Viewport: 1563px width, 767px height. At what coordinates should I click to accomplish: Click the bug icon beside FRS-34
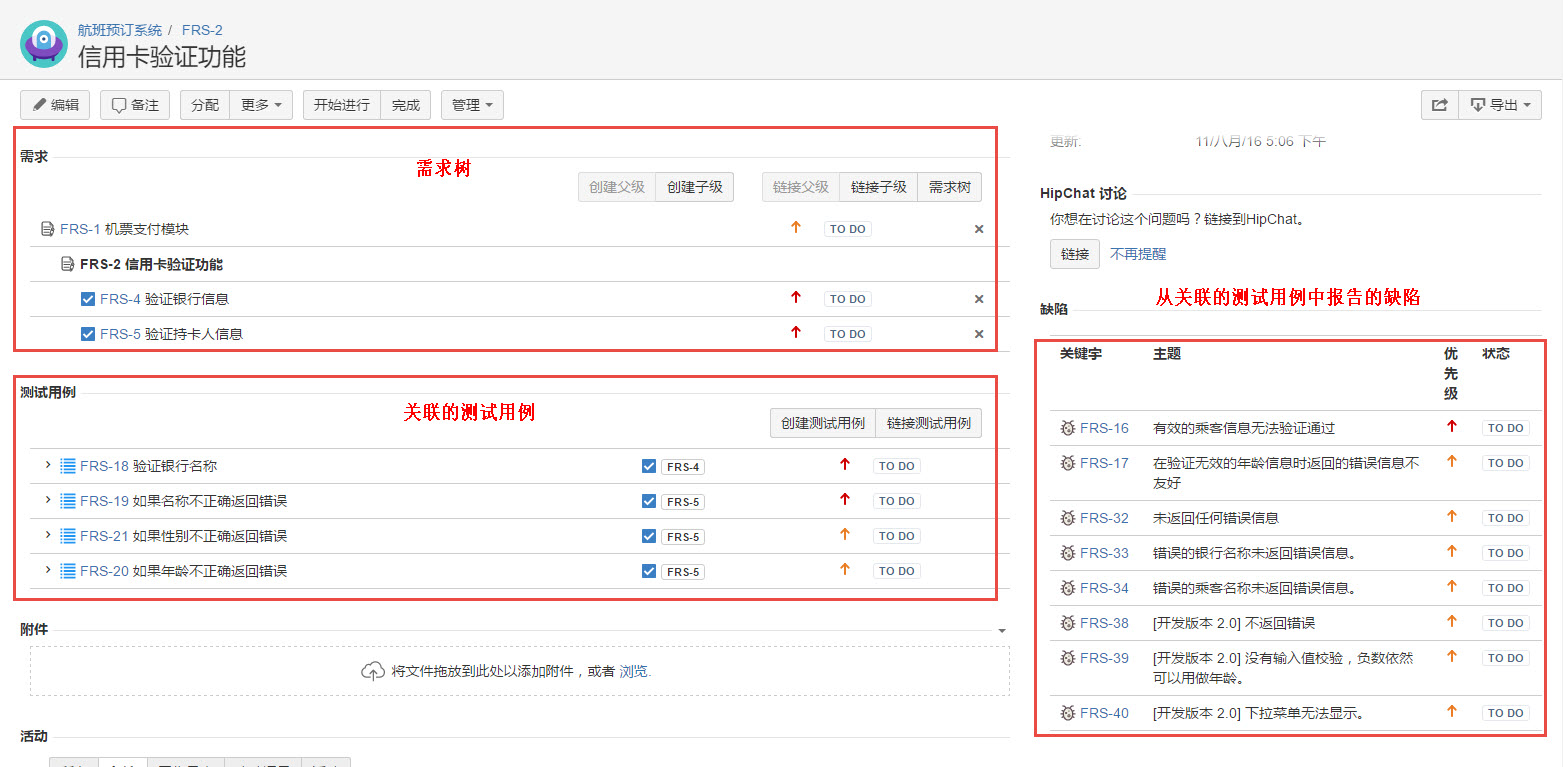[x=1068, y=588]
